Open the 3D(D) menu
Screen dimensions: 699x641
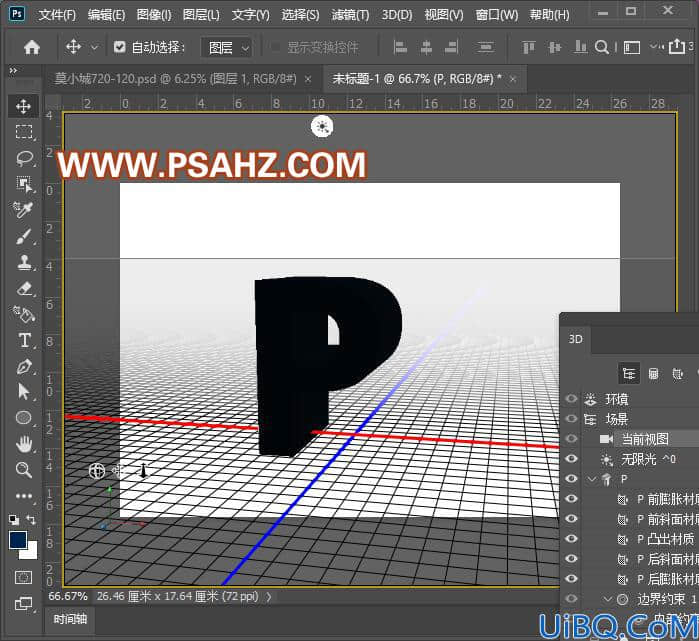[396, 15]
